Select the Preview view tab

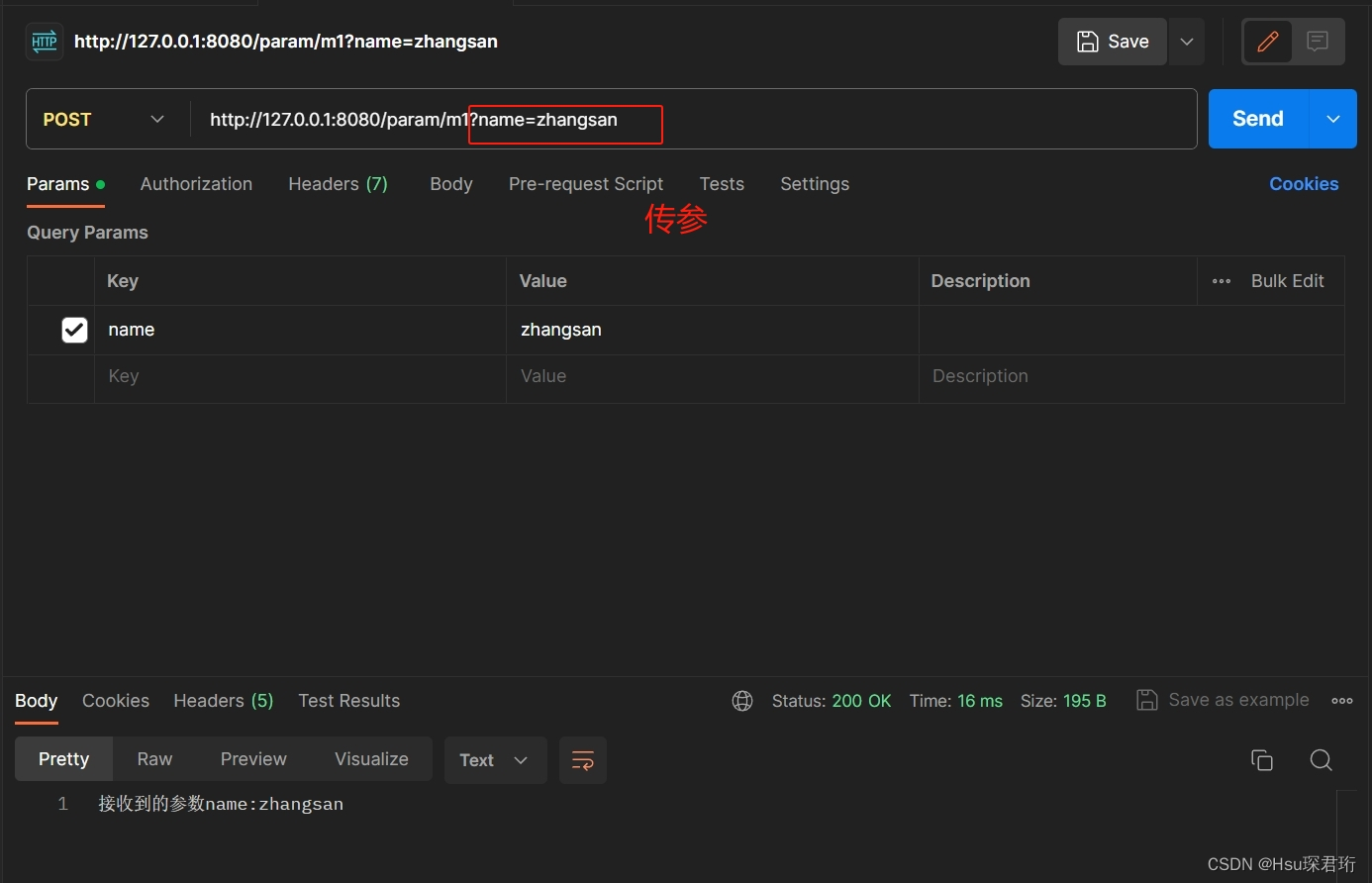coord(253,759)
